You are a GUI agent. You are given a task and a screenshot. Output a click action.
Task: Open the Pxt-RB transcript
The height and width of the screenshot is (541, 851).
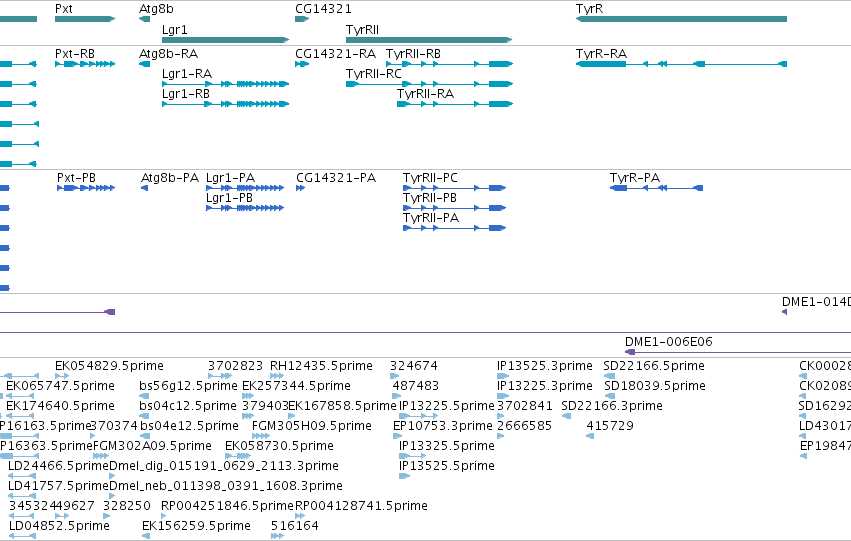pyautogui.click(x=85, y=64)
